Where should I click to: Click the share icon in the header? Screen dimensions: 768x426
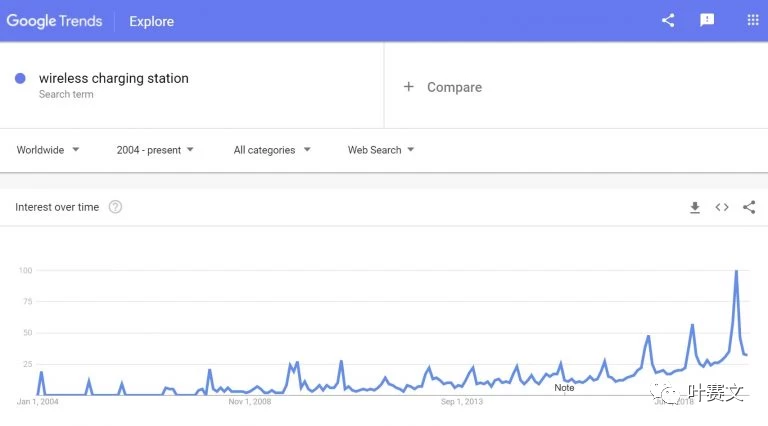pos(668,20)
